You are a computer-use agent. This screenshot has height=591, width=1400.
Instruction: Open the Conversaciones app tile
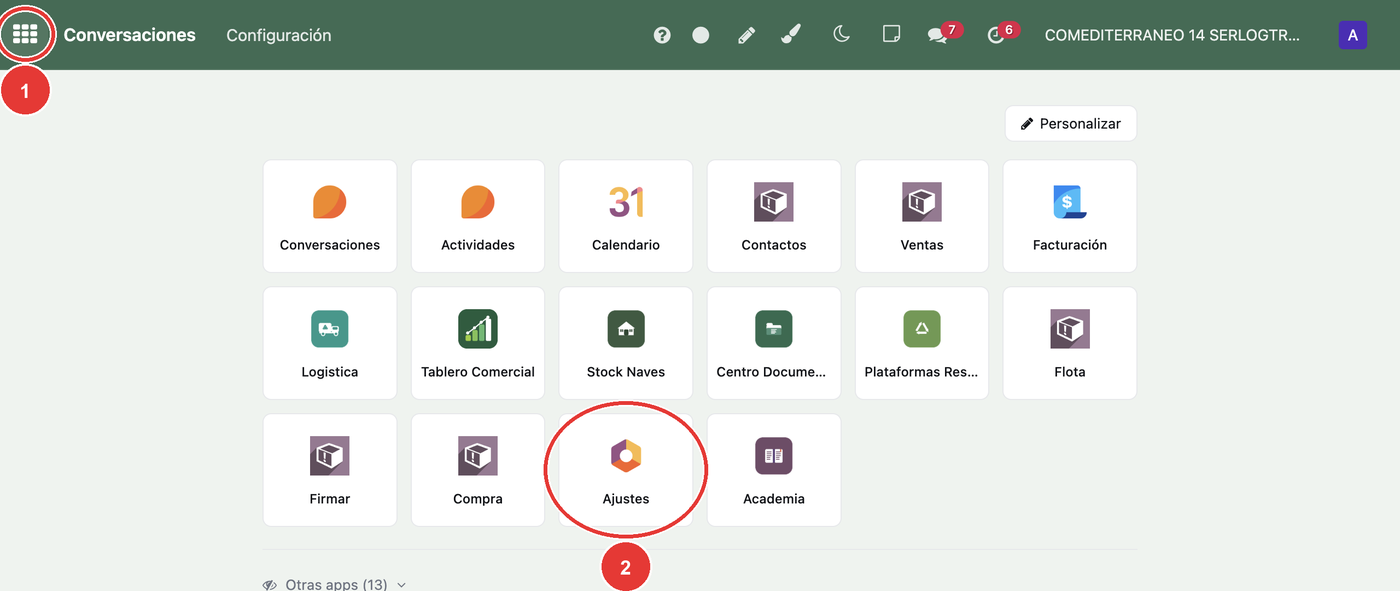330,216
